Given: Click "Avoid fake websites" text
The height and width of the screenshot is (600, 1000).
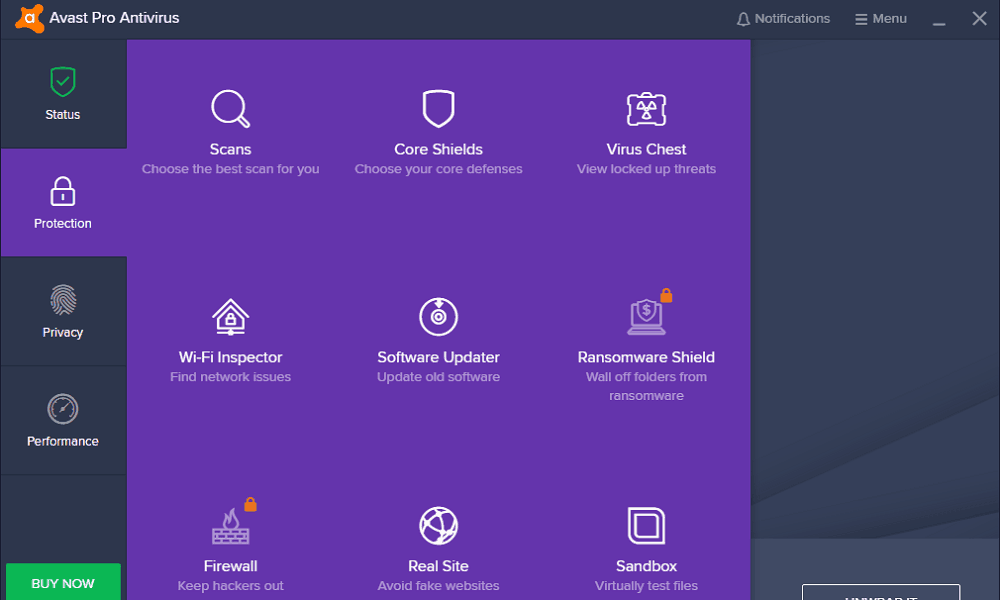Looking at the screenshot, I should 438,586.
